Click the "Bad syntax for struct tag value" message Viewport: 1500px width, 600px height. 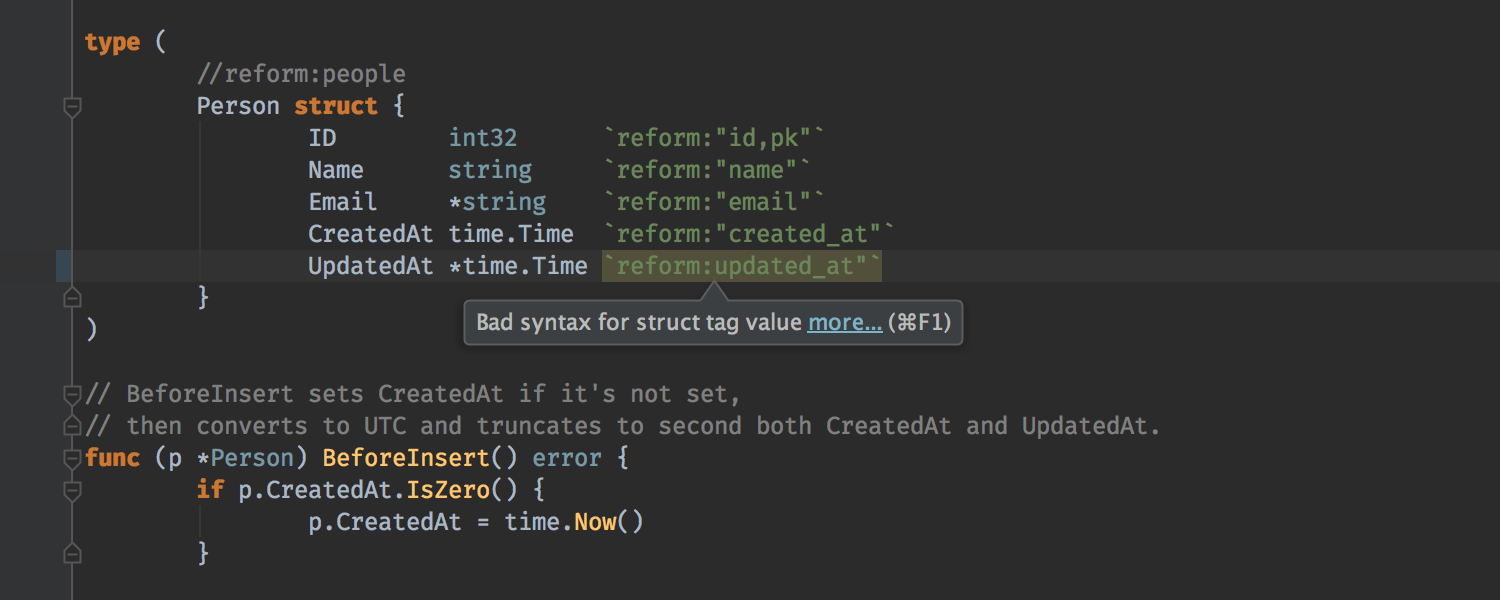click(639, 322)
